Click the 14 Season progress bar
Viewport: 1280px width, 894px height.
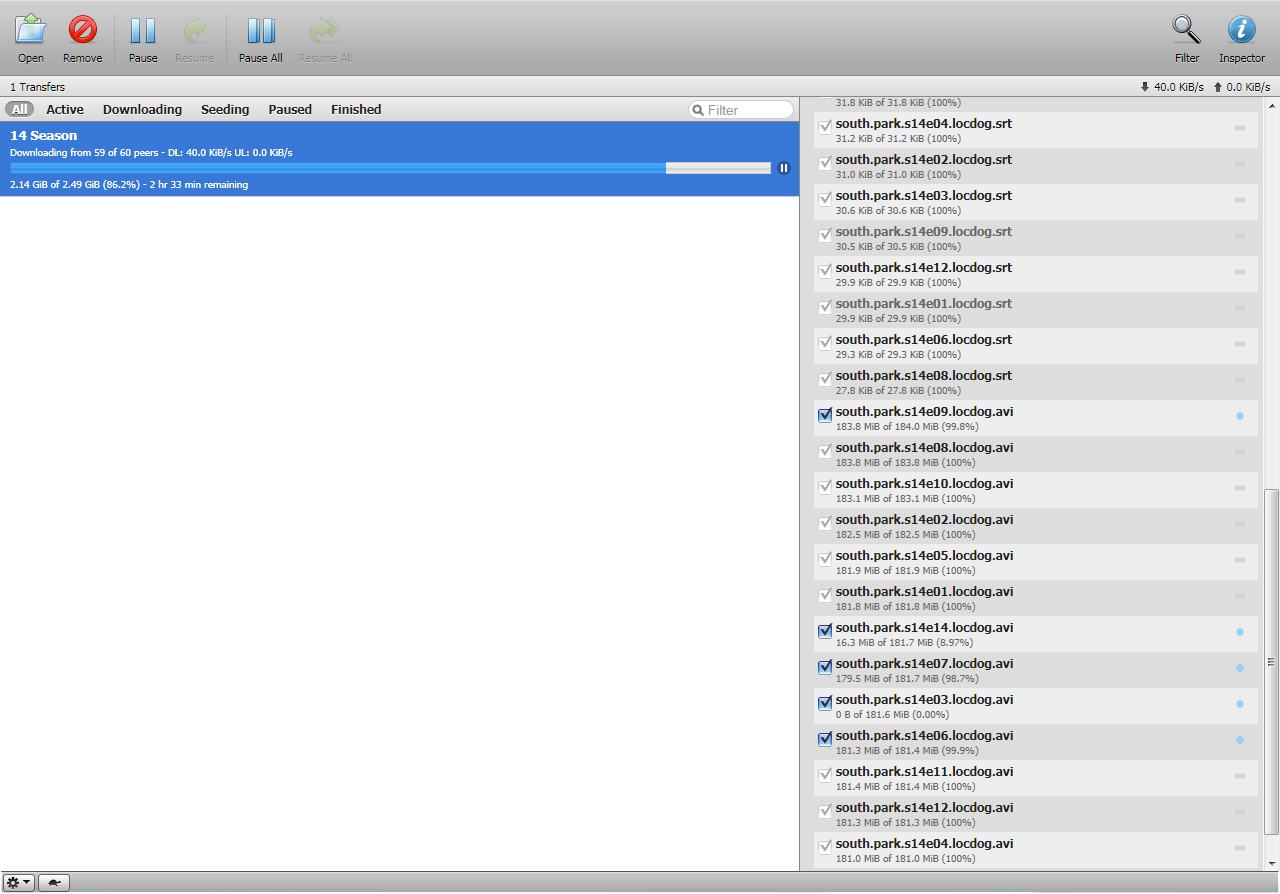coord(390,168)
